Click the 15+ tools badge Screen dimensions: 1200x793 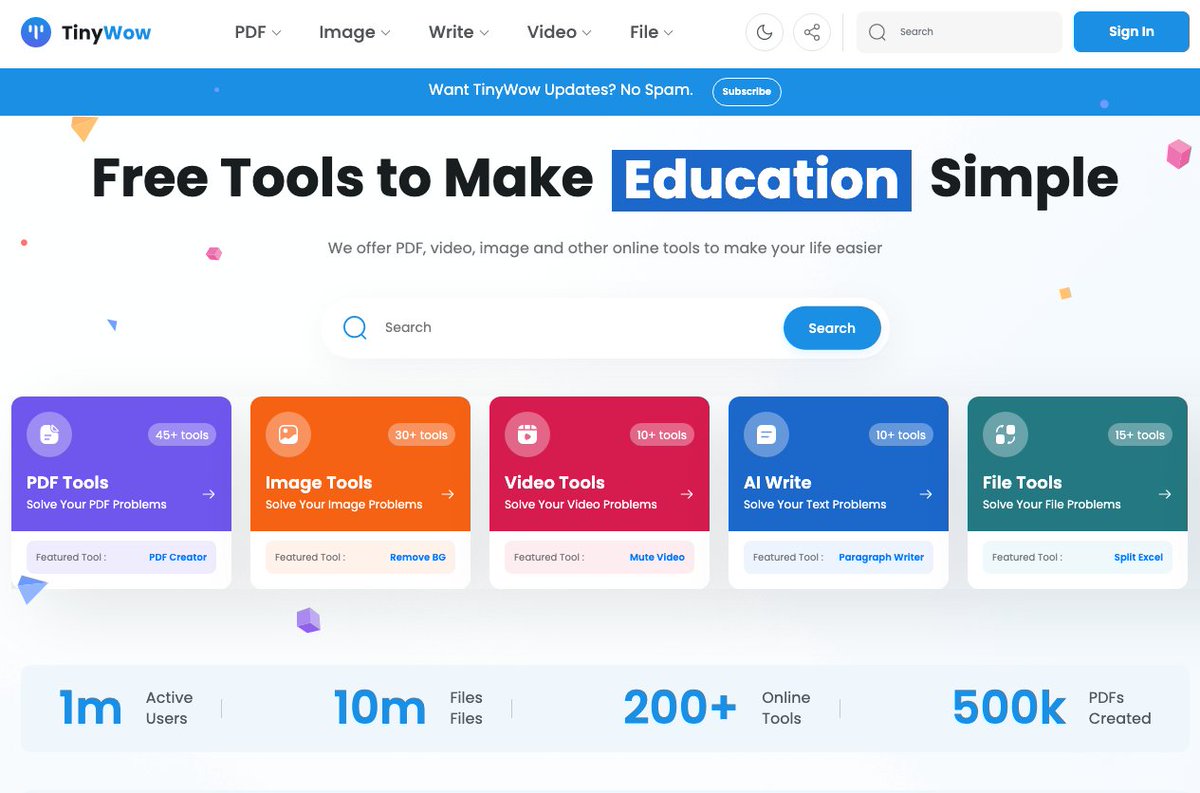1139,435
